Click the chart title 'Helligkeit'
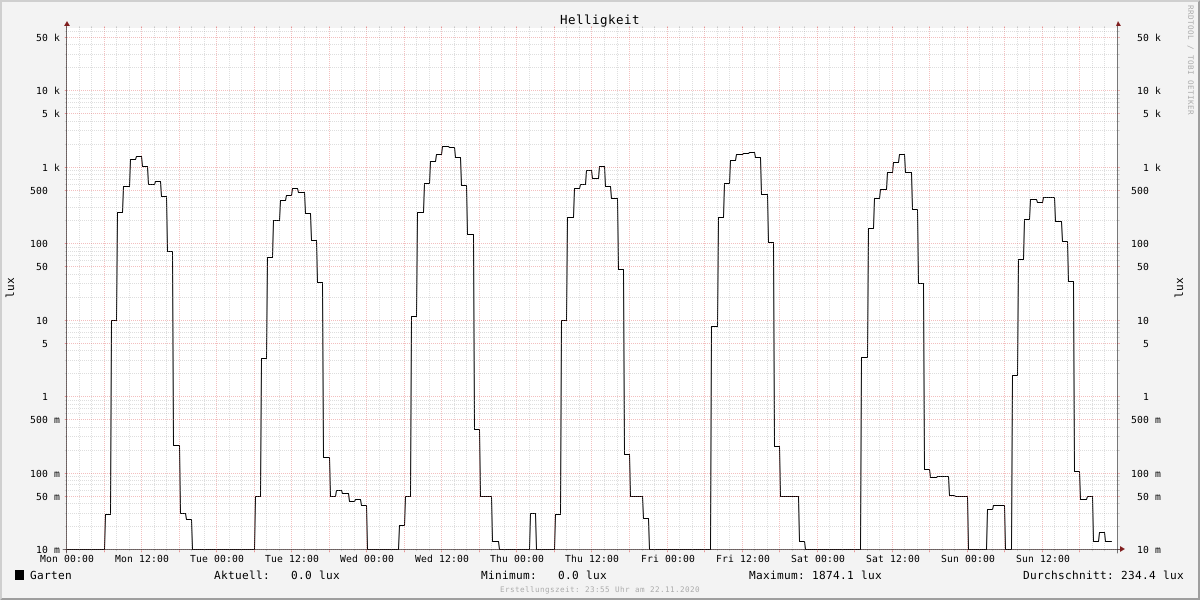Image resolution: width=1200 pixels, height=600 pixels. pyautogui.click(x=600, y=20)
